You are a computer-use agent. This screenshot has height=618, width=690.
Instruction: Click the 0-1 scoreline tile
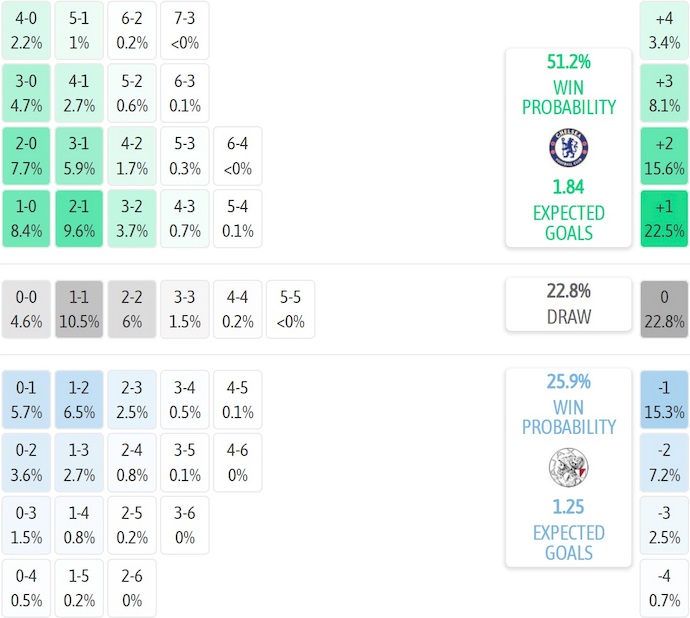(x=26, y=399)
